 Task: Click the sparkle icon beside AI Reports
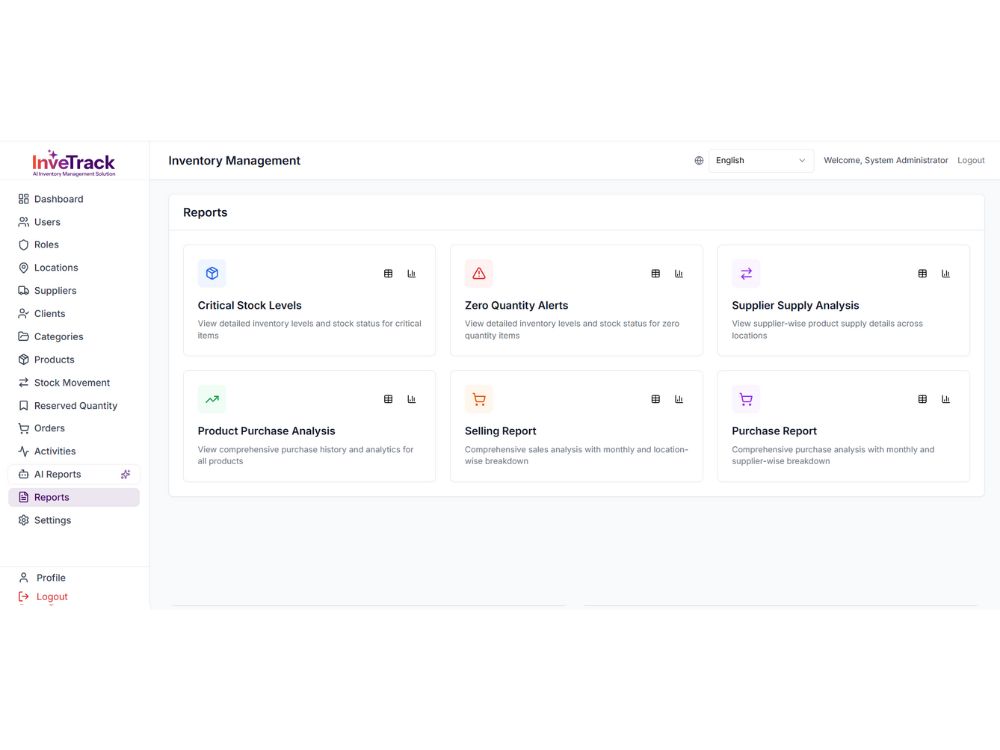pyautogui.click(x=126, y=474)
